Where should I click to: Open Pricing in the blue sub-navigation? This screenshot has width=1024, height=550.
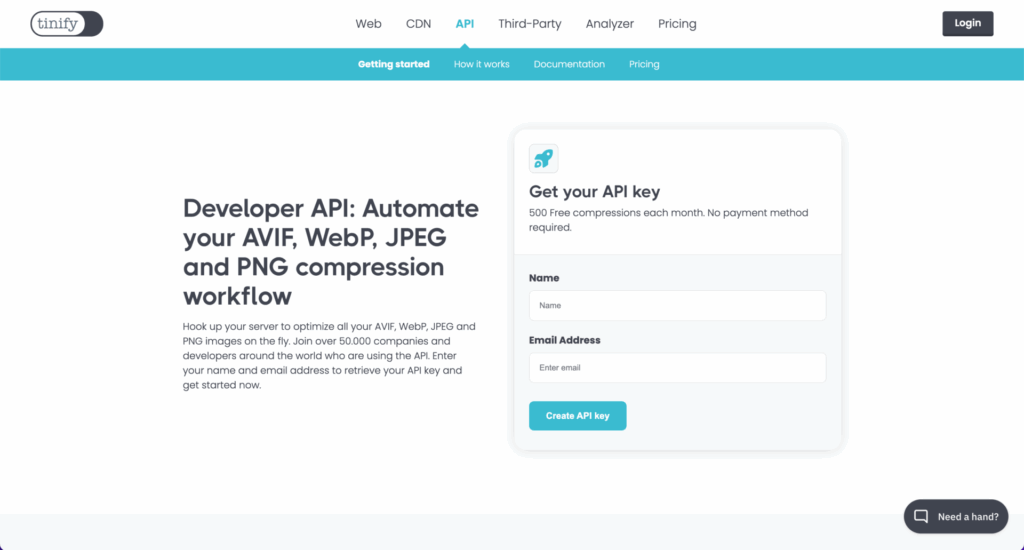[644, 64]
